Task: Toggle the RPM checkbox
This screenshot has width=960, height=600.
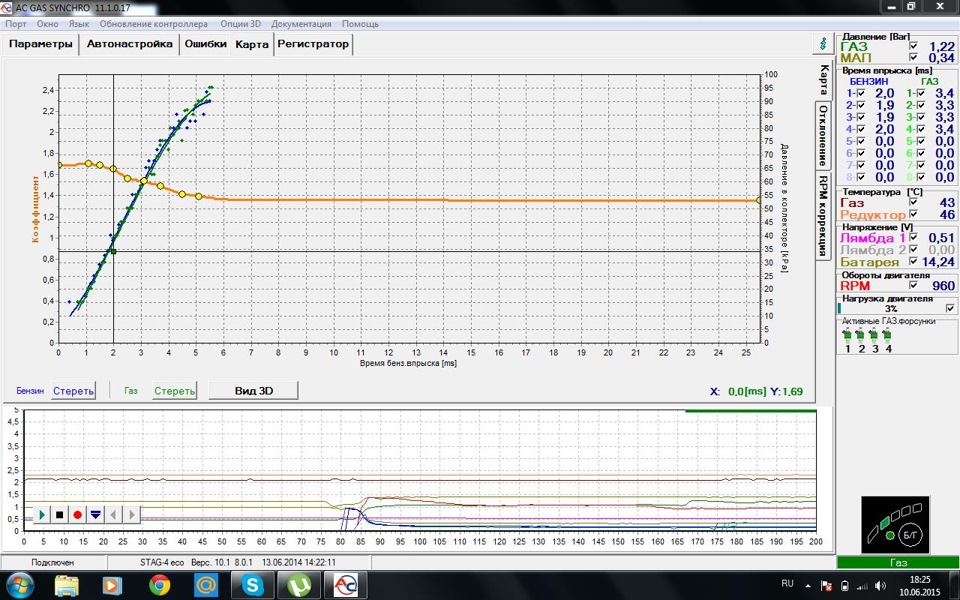Action: 913,285
